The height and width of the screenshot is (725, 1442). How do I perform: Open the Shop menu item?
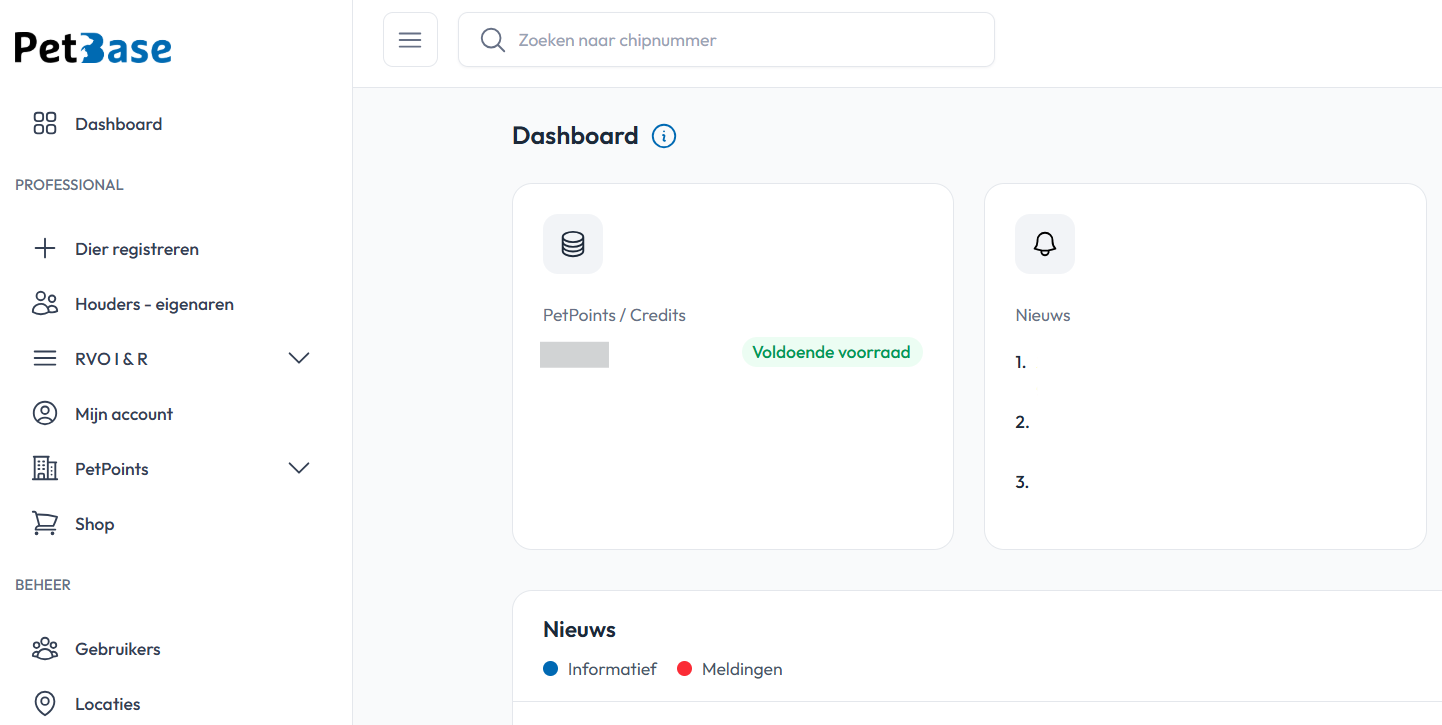(x=95, y=524)
